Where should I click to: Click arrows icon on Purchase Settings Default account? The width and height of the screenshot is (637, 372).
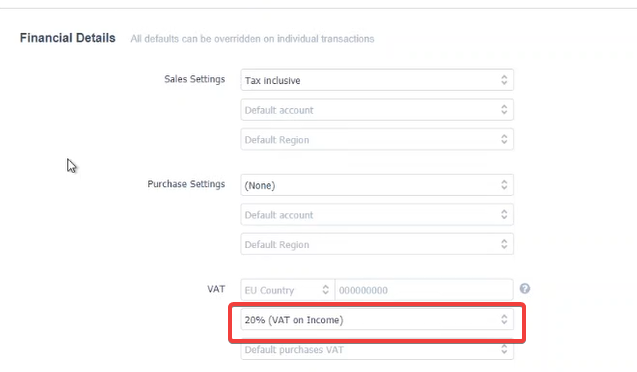point(504,214)
